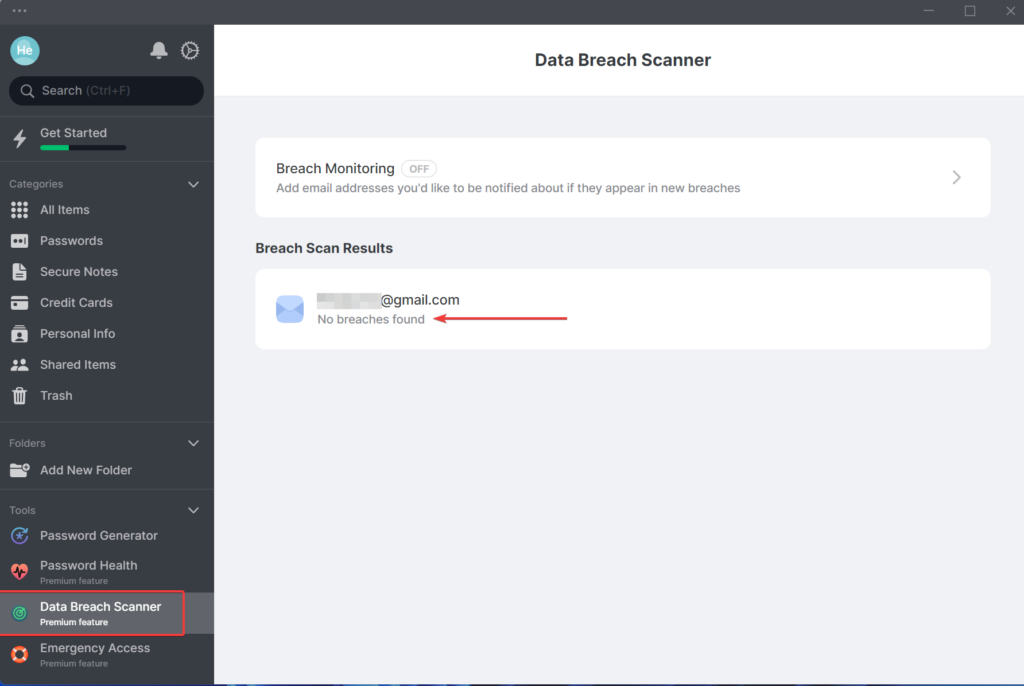Click the Trash bin icon
This screenshot has height=686, width=1024.
coord(20,395)
